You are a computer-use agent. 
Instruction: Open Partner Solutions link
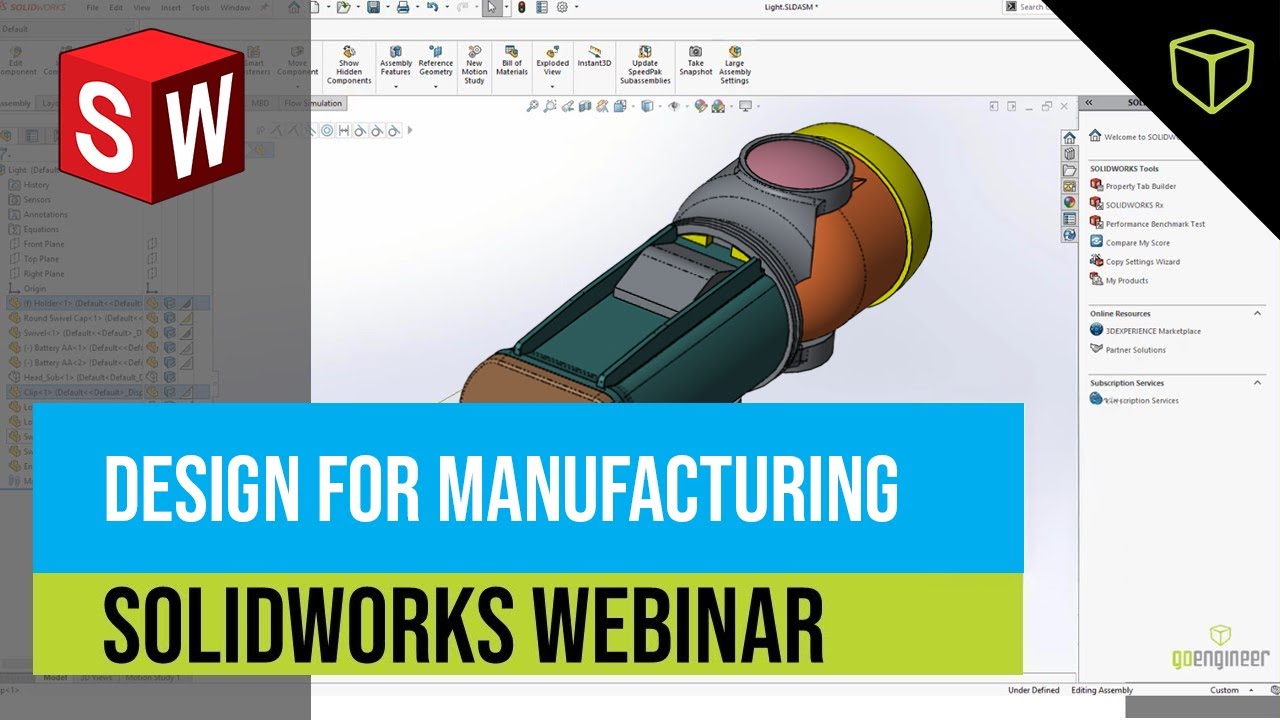click(x=1128, y=350)
